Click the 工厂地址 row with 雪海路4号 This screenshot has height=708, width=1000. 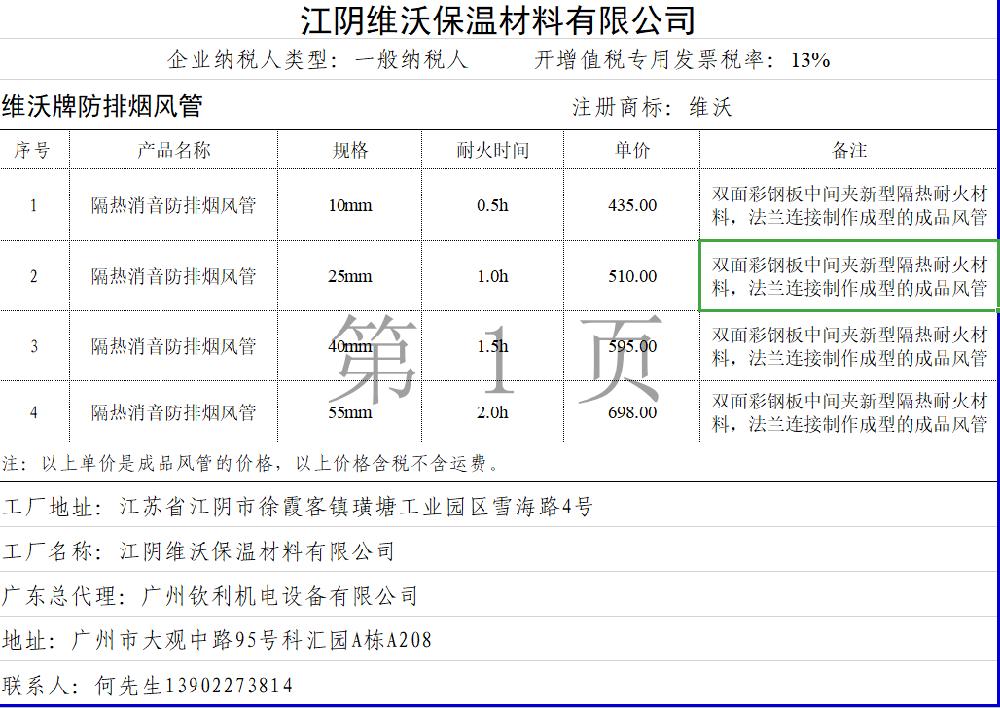click(298, 507)
